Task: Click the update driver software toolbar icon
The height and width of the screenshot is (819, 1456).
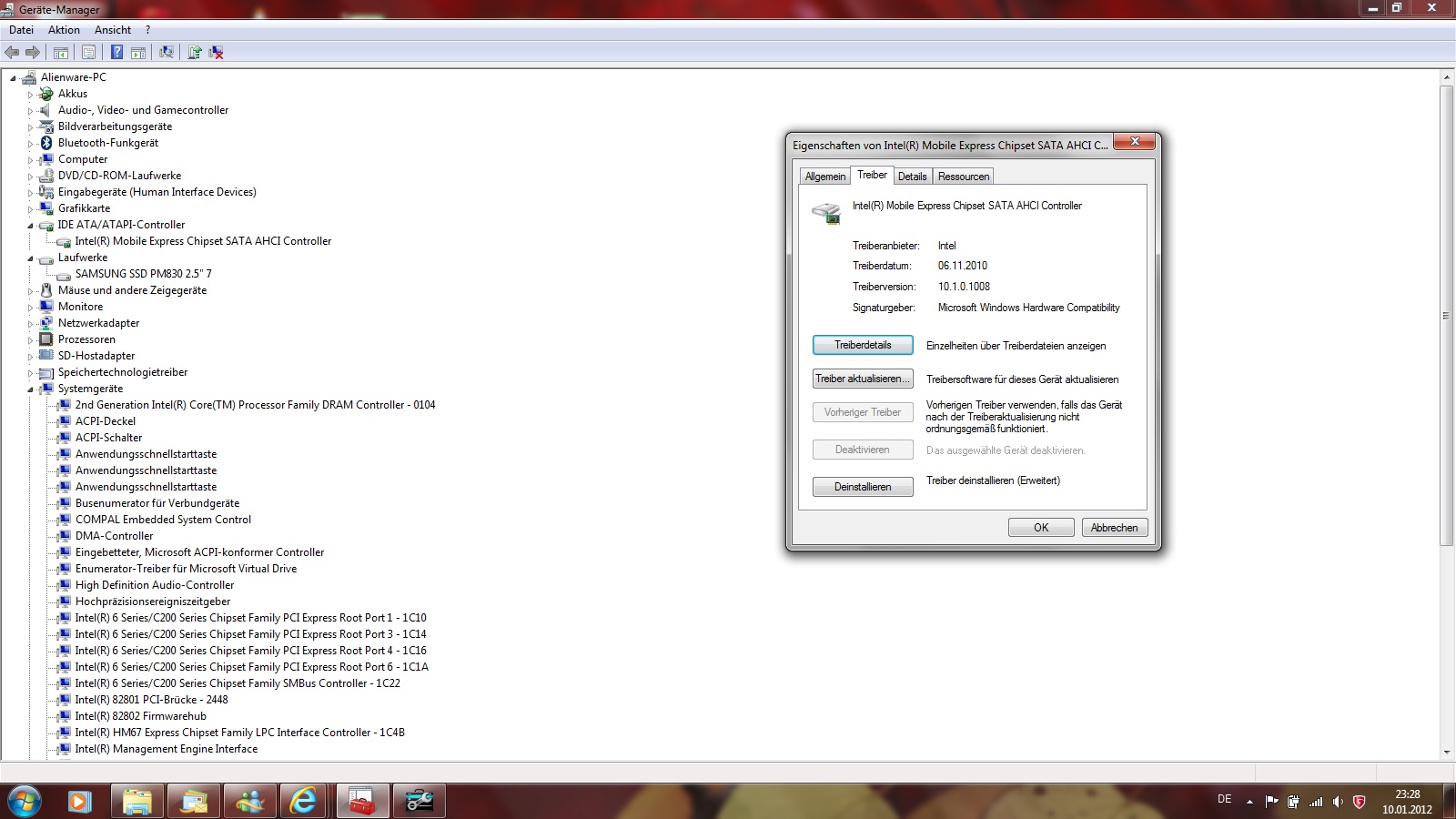Action: 194,53
